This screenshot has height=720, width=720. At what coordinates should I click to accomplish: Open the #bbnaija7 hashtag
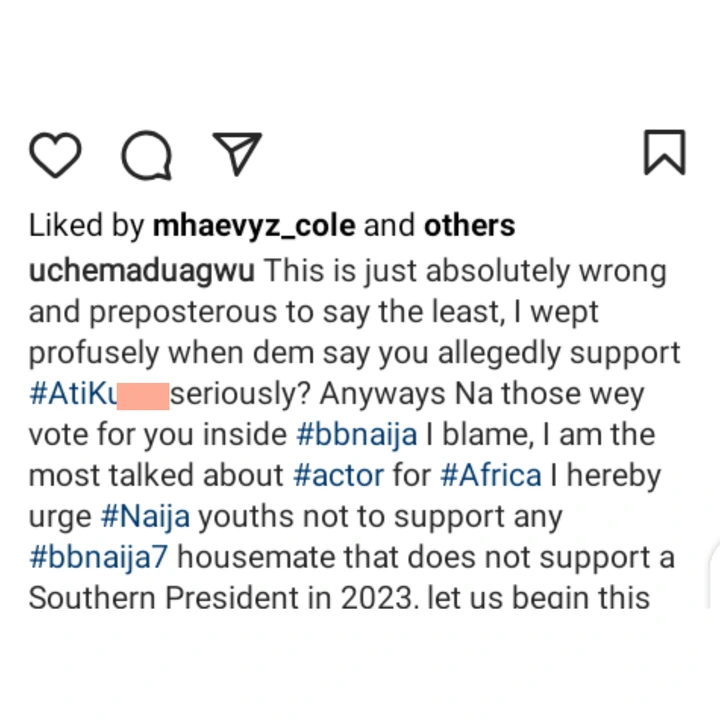[95, 558]
